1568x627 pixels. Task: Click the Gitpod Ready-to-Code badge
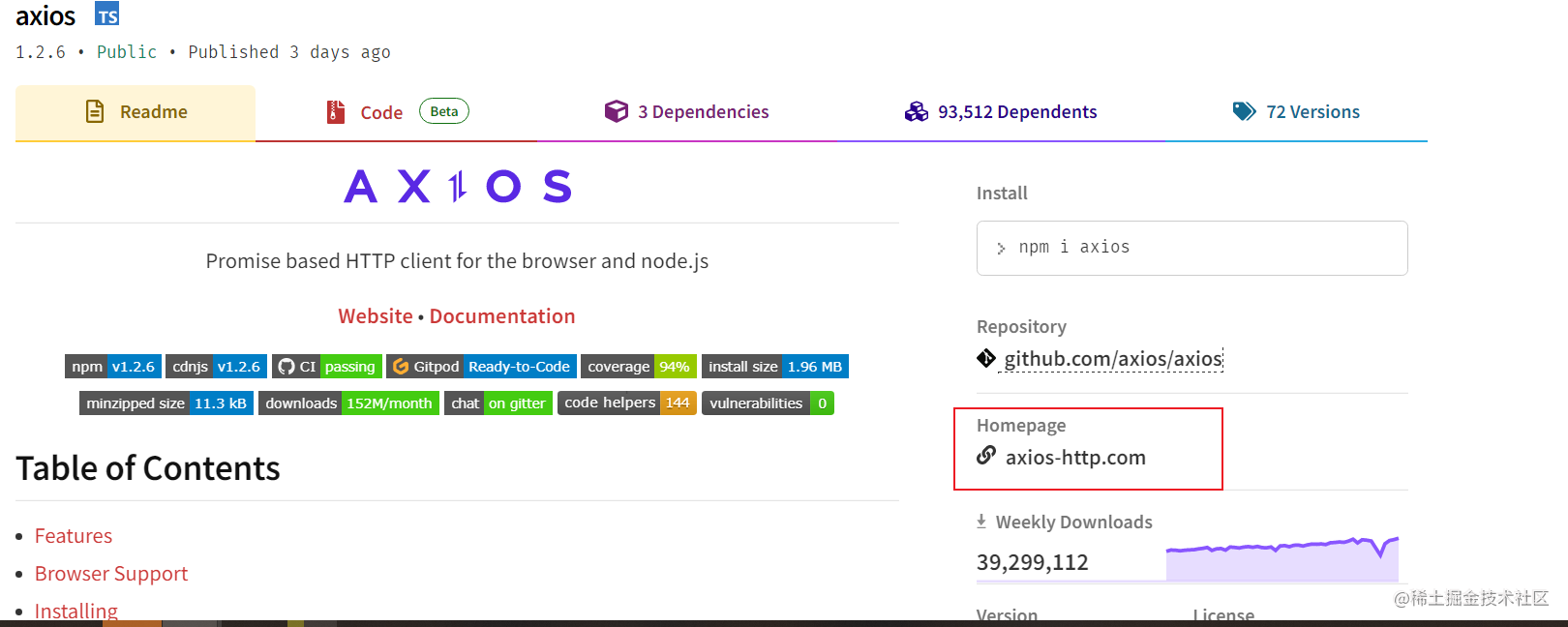point(482,367)
